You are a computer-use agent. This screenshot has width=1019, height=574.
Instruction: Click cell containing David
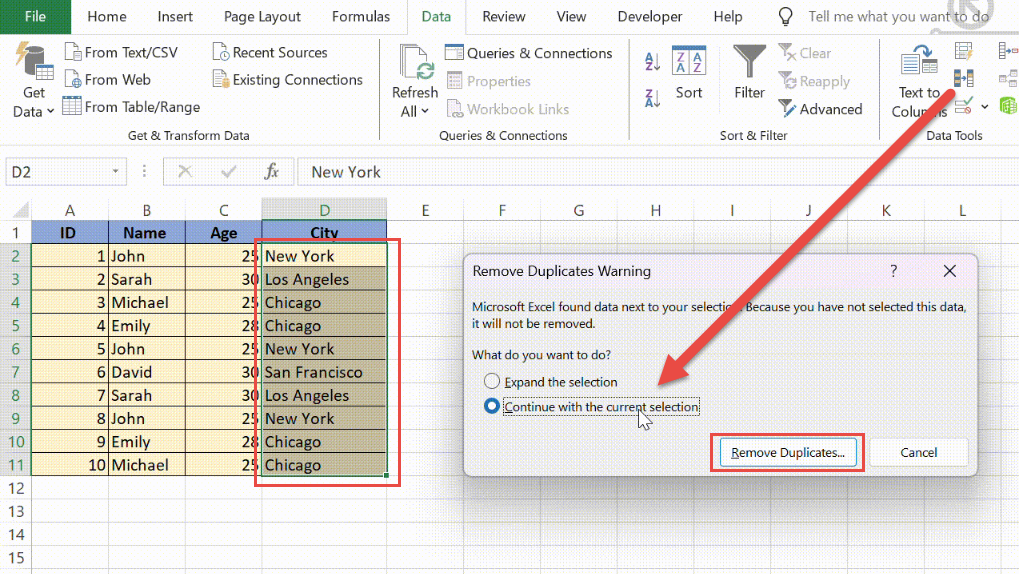point(146,372)
